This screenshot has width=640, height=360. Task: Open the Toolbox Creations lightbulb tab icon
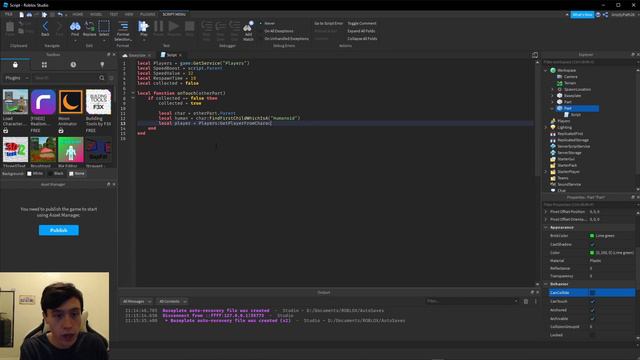102,65
